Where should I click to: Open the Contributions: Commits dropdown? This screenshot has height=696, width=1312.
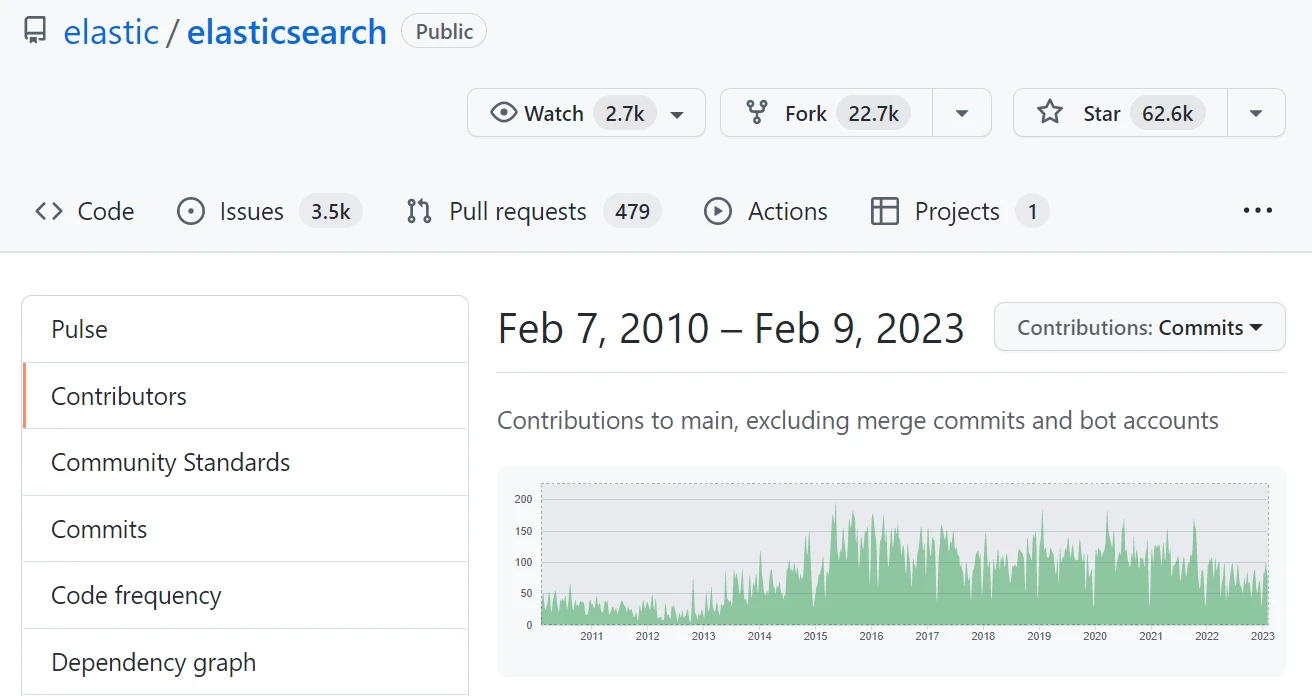tap(1139, 327)
